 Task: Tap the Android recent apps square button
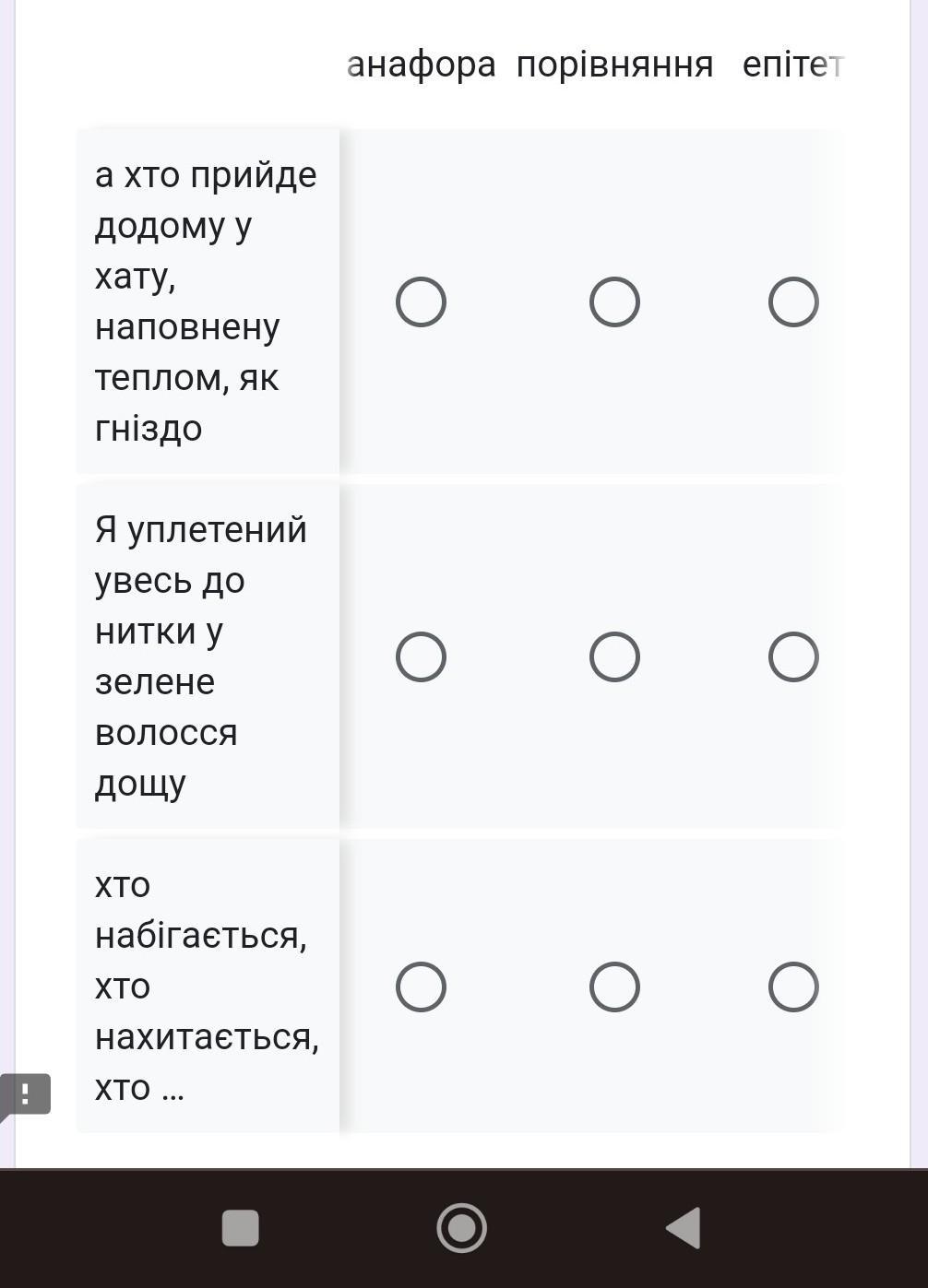tap(241, 1228)
